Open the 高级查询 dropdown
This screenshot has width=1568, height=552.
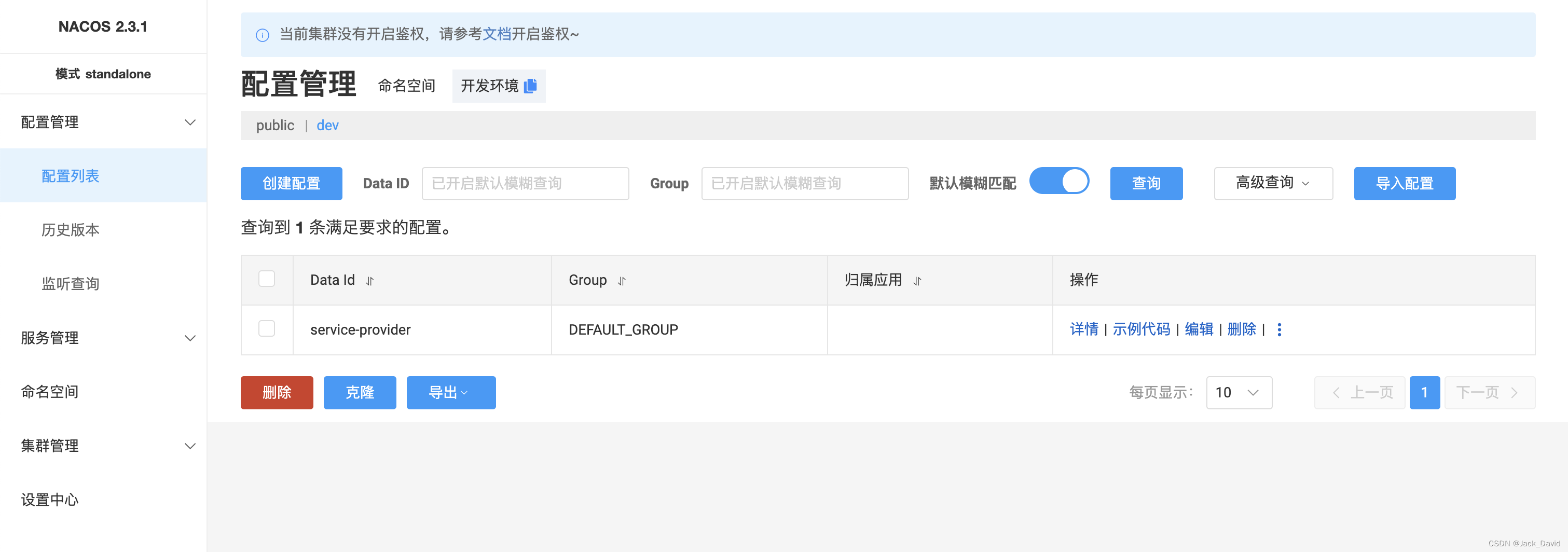coord(1273,183)
